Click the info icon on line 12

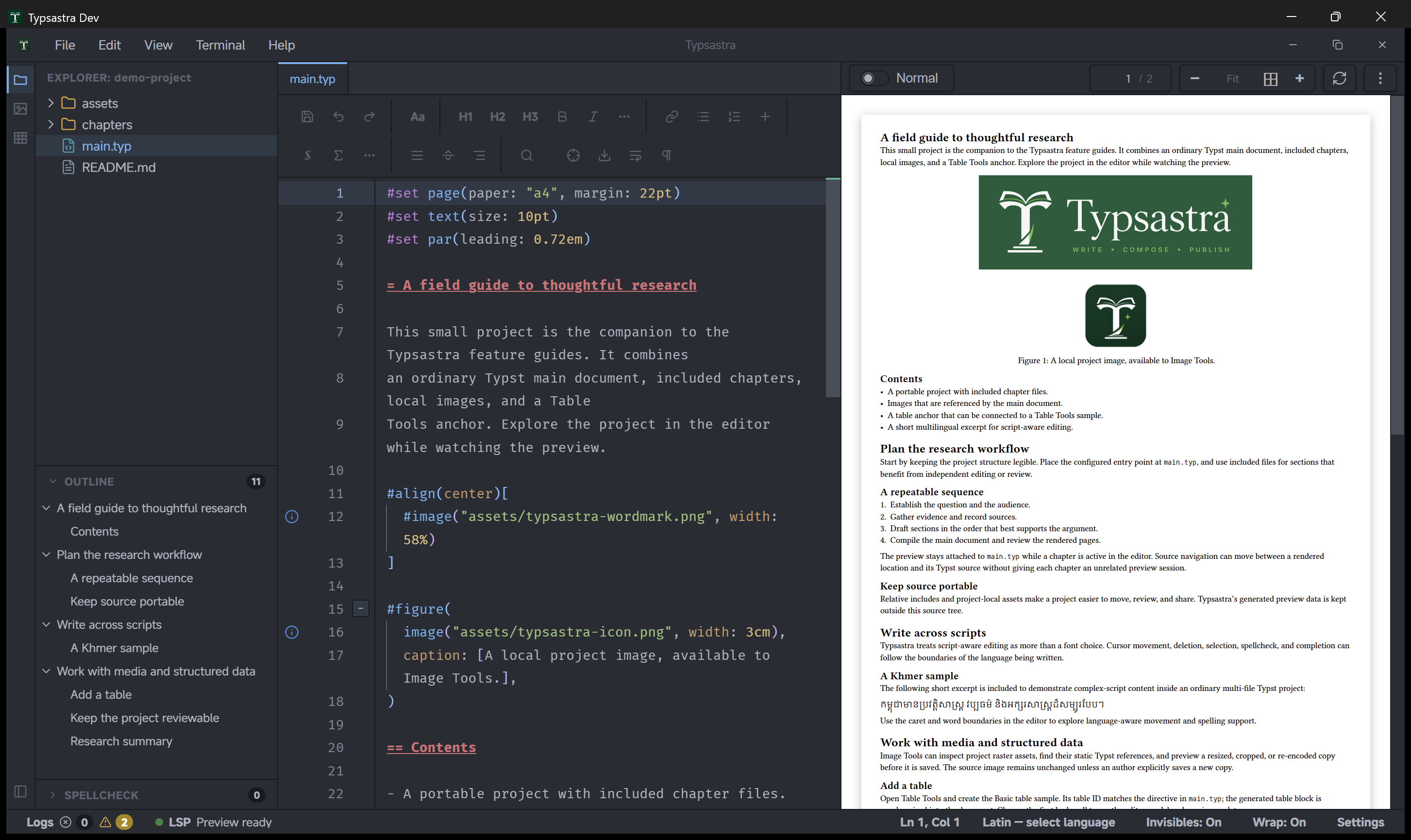[292, 516]
